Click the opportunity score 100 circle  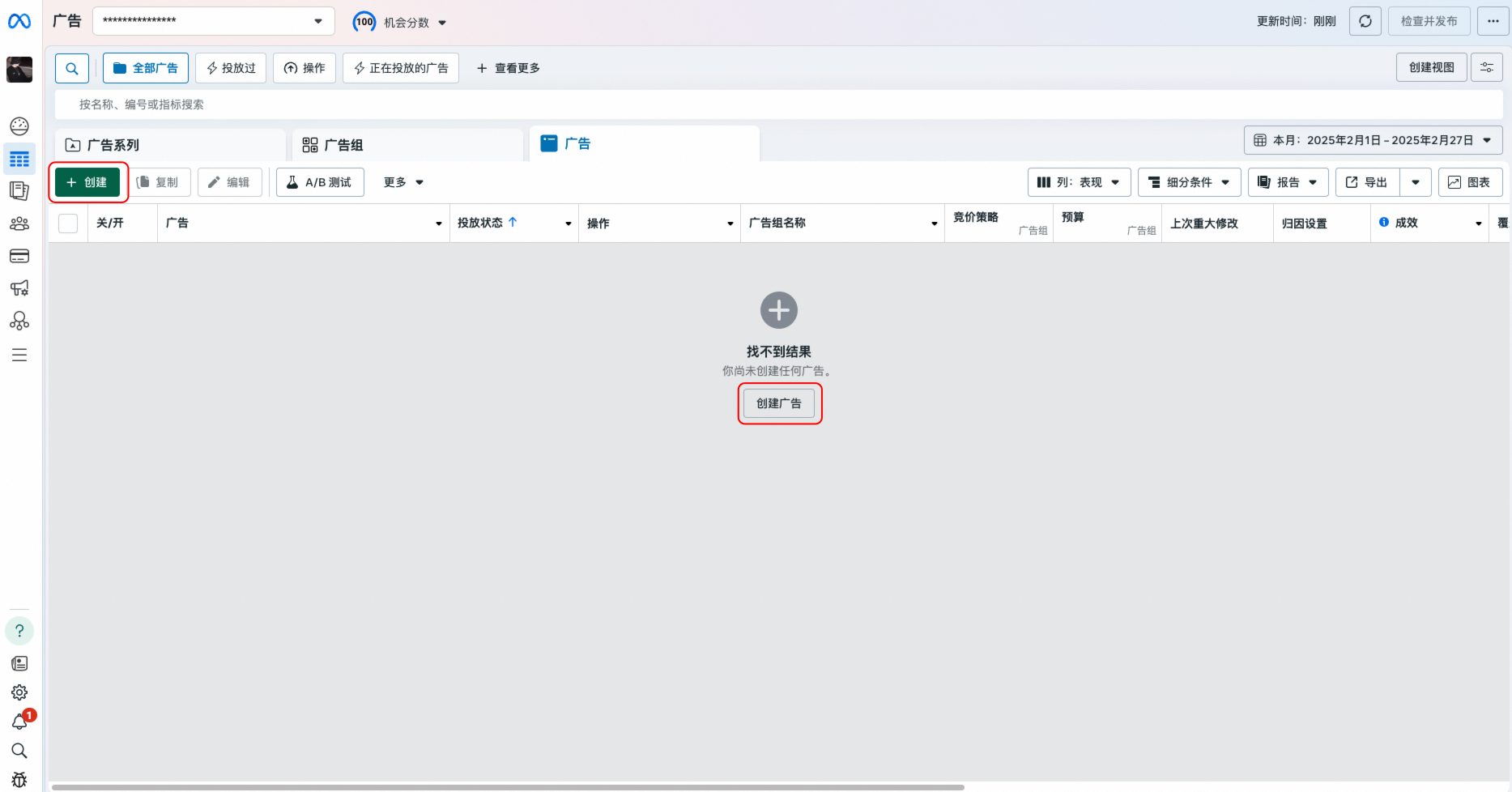click(x=364, y=22)
